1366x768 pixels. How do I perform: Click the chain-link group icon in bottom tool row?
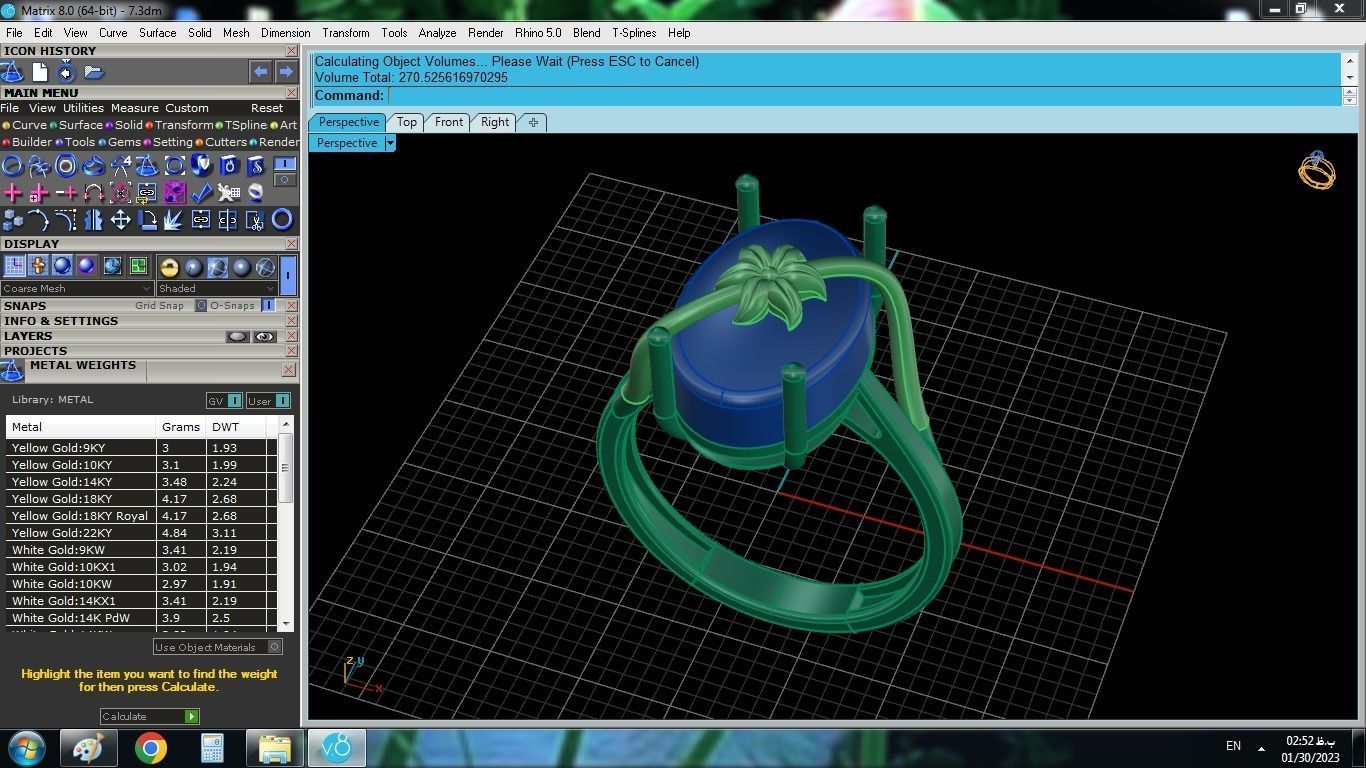point(201,220)
